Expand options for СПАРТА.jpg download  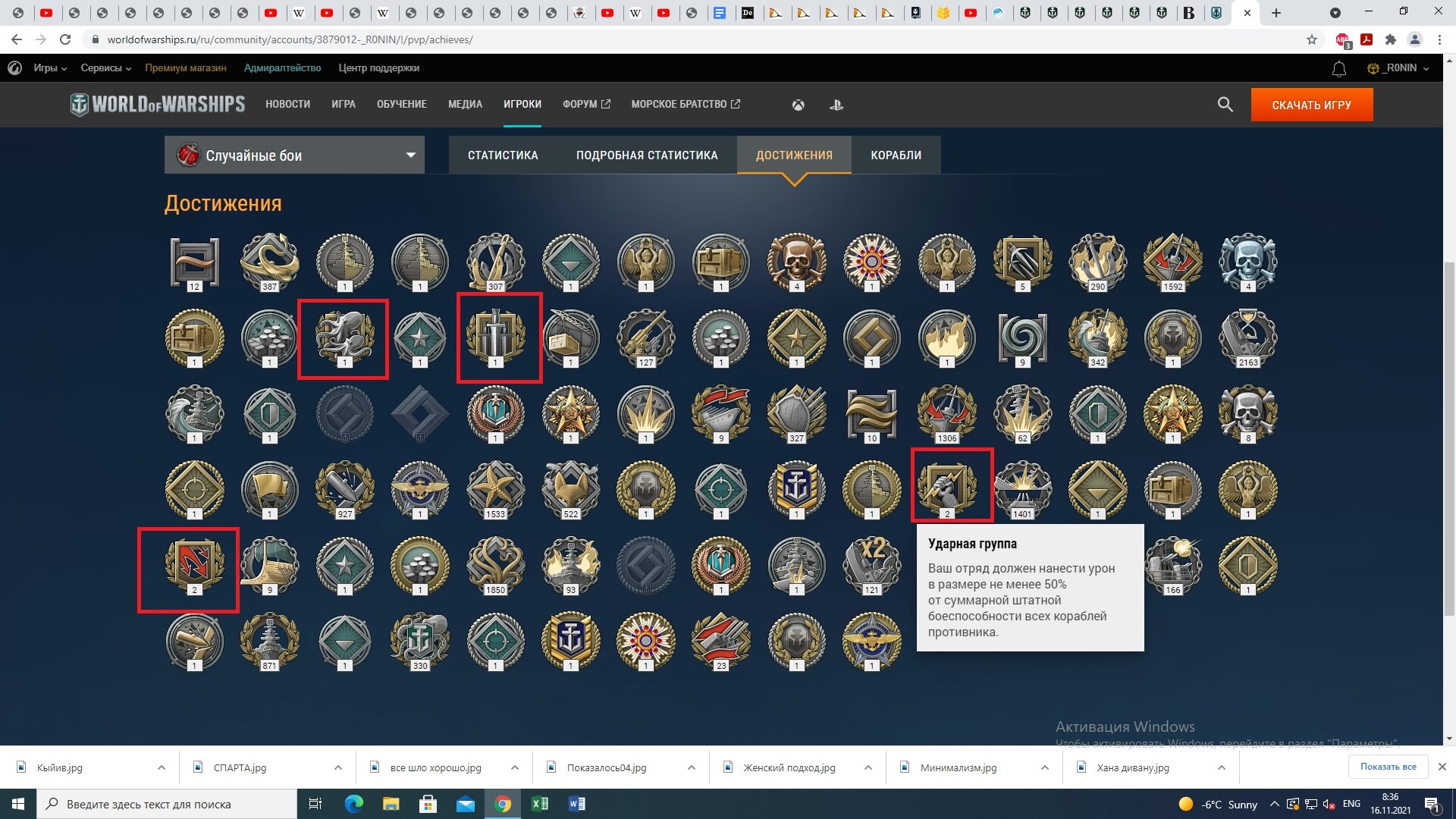337,767
